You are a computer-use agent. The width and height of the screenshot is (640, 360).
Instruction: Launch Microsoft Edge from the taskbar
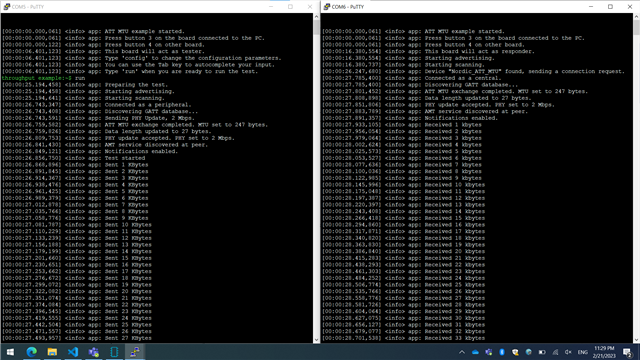tap(31, 352)
